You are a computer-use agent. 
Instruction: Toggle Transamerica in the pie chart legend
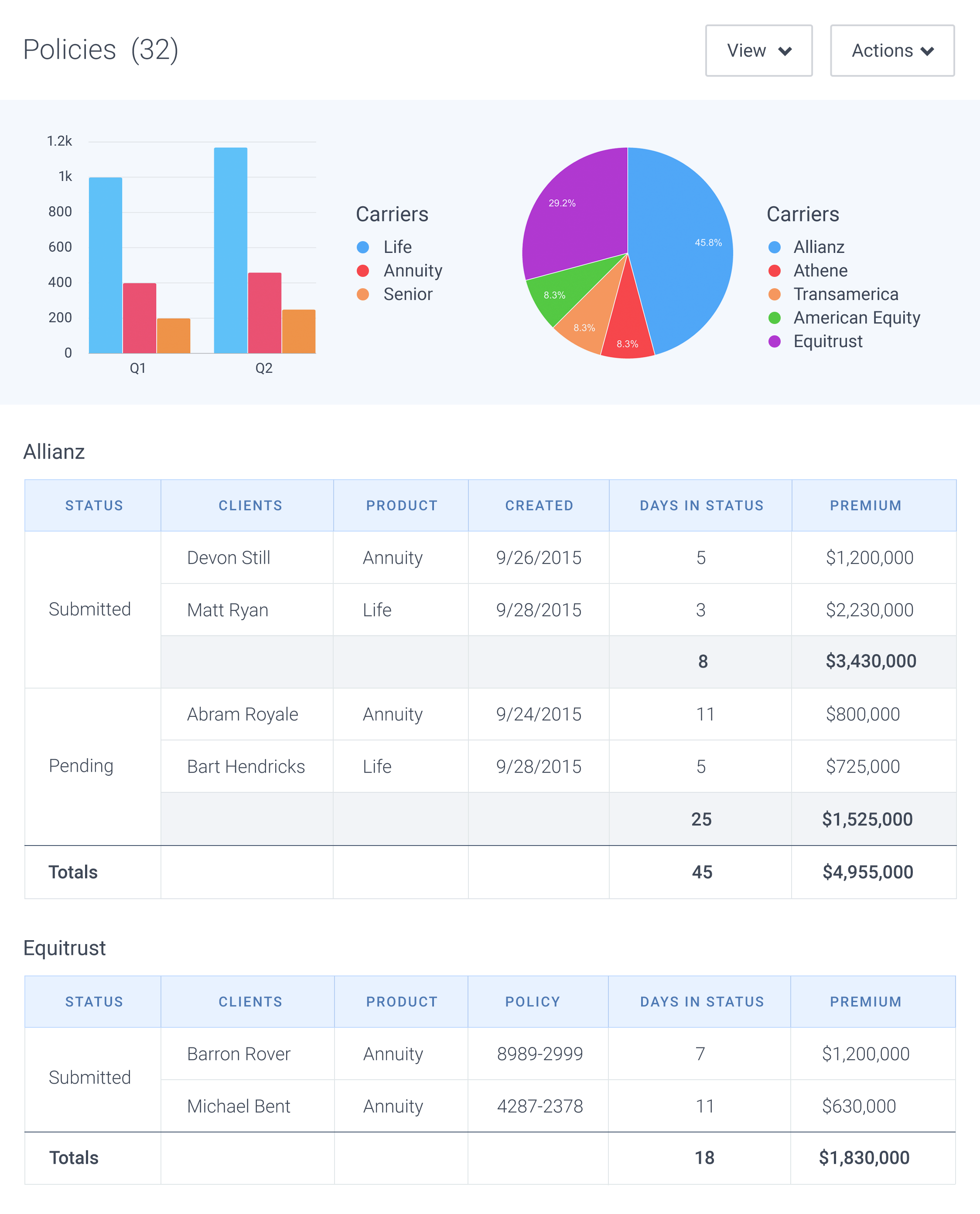pos(833,295)
